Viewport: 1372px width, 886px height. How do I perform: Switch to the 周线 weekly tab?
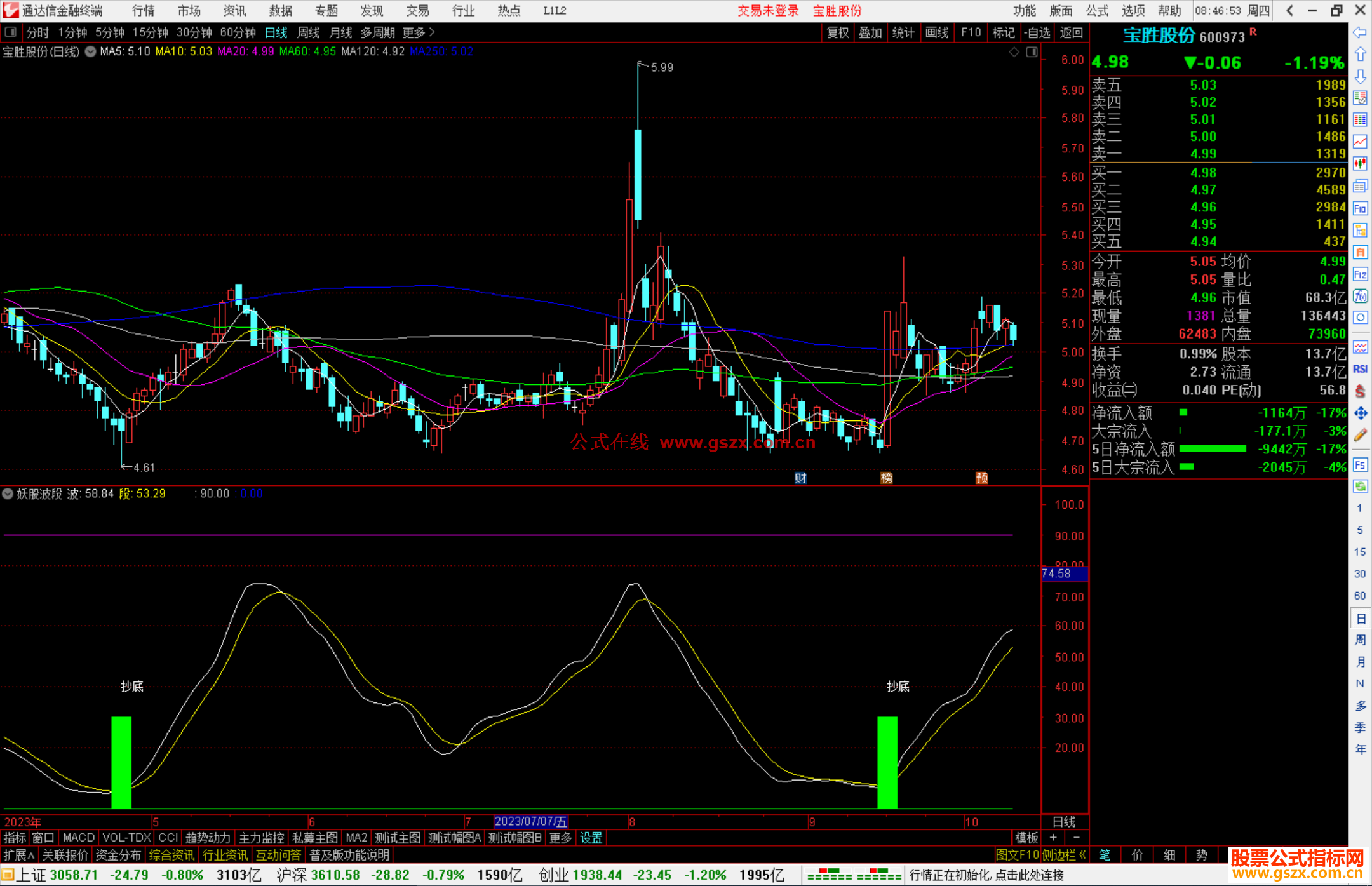(309, 32)
